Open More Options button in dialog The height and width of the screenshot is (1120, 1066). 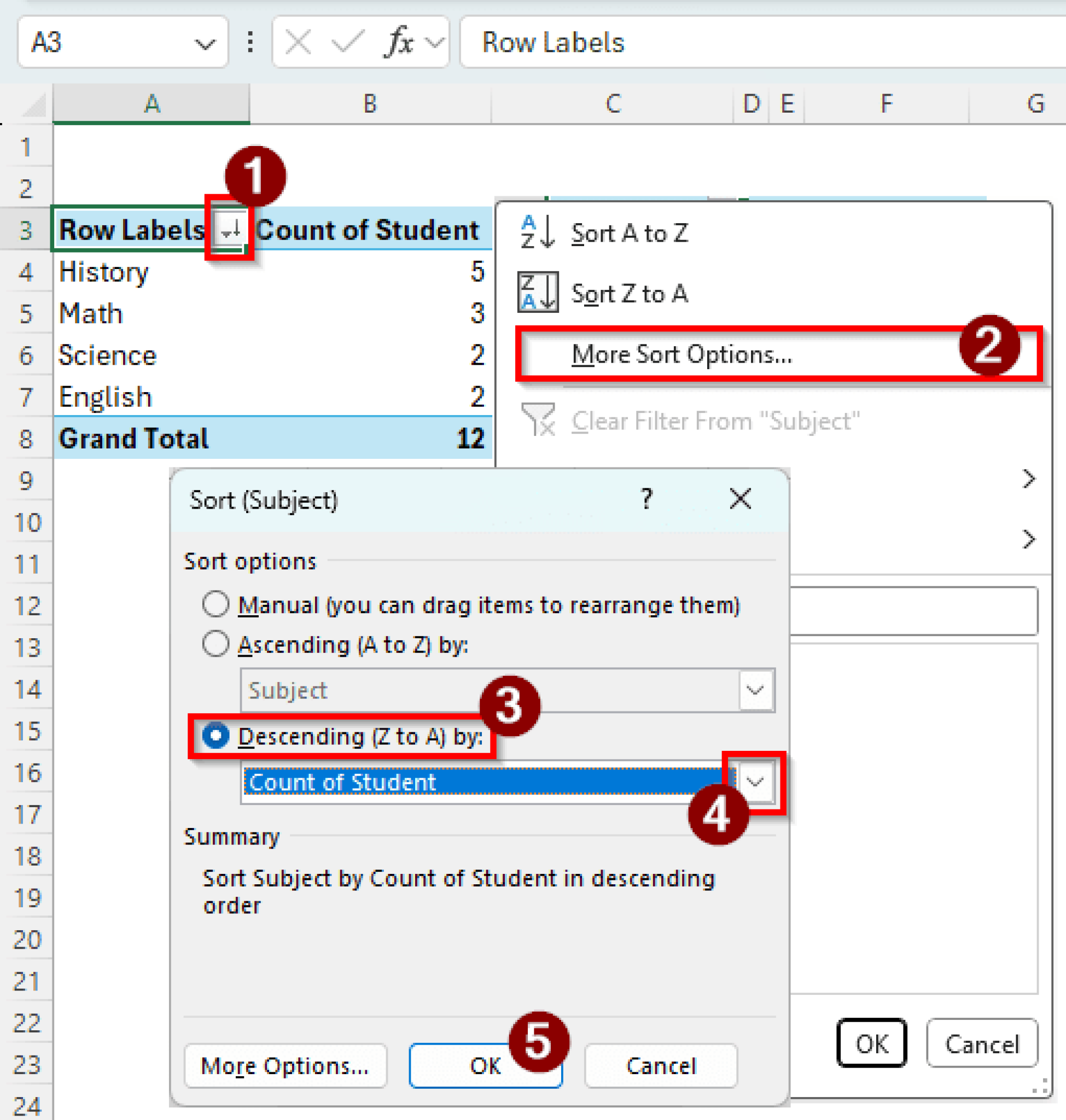tap(284, 1065)
